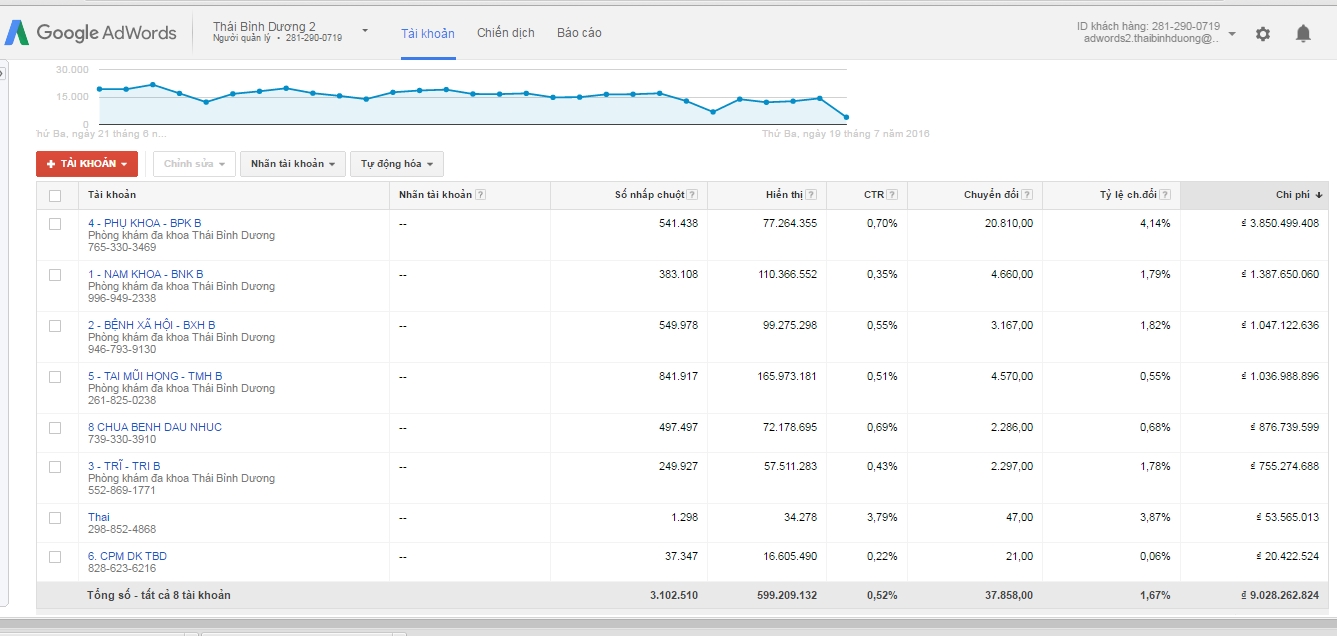
Task: Click the CTR value 3,79%
Action: pos(881,517)
